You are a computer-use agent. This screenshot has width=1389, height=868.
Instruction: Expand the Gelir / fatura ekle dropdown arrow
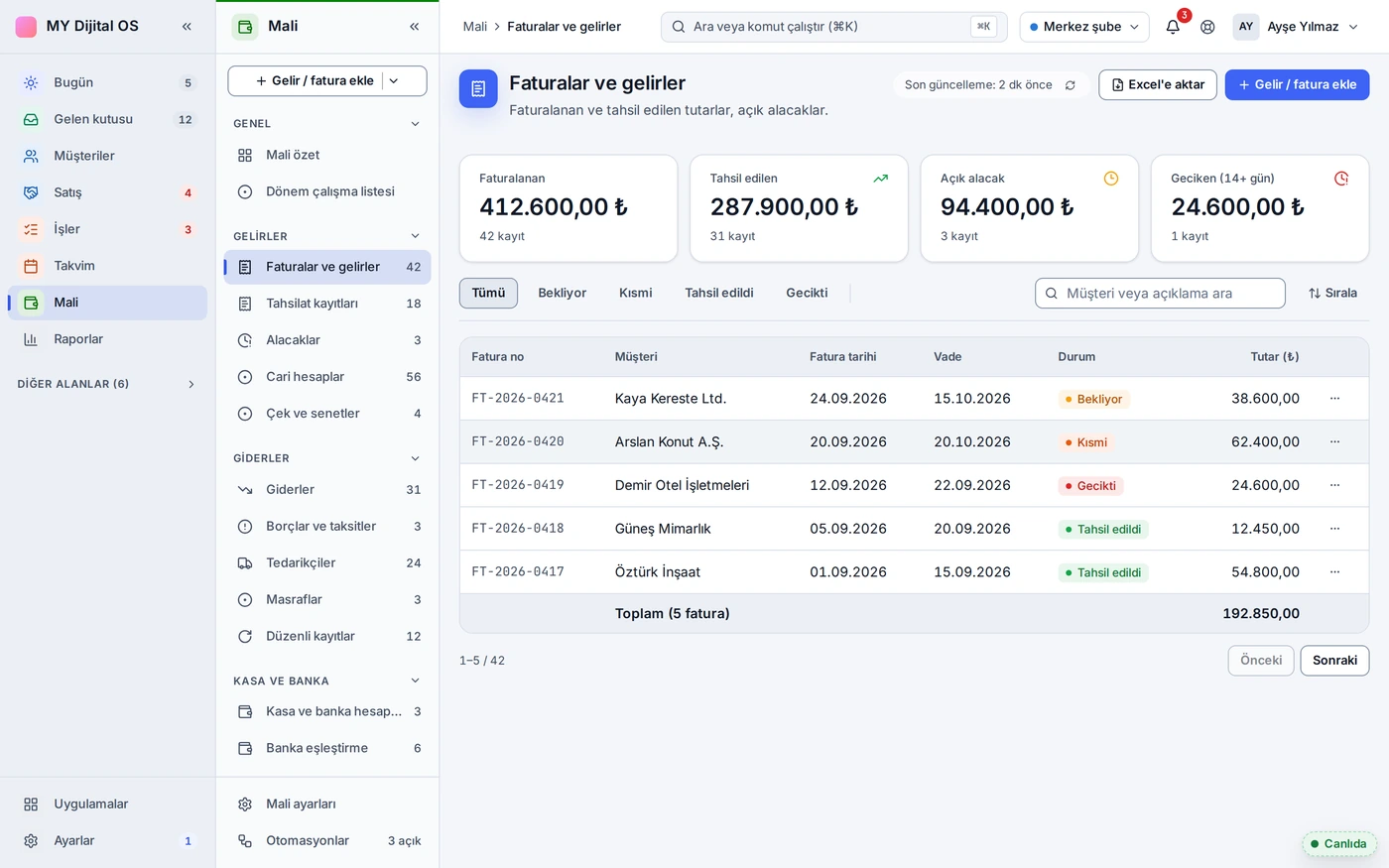tap(394, 81)
